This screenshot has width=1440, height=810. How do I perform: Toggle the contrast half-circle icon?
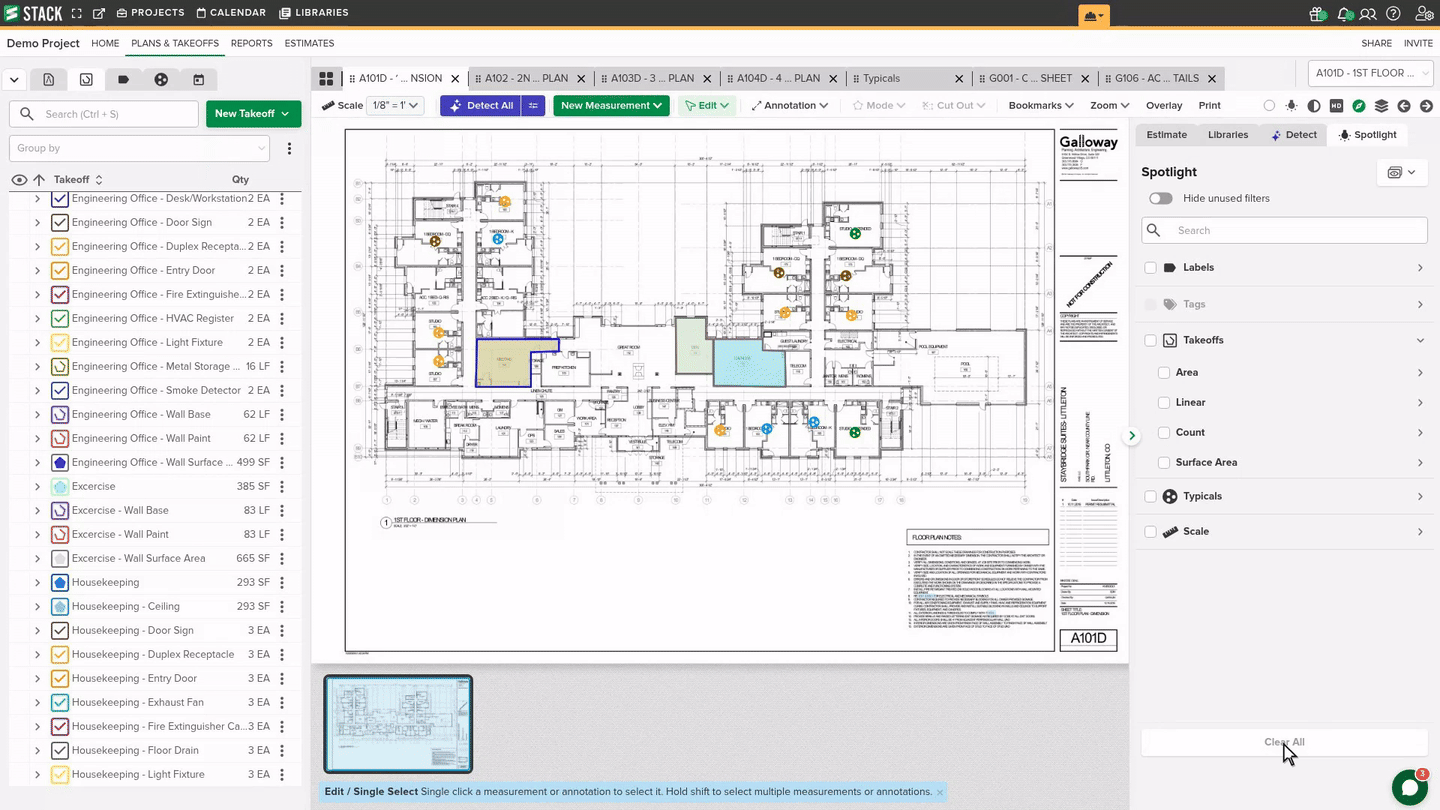click(1314, 106)
